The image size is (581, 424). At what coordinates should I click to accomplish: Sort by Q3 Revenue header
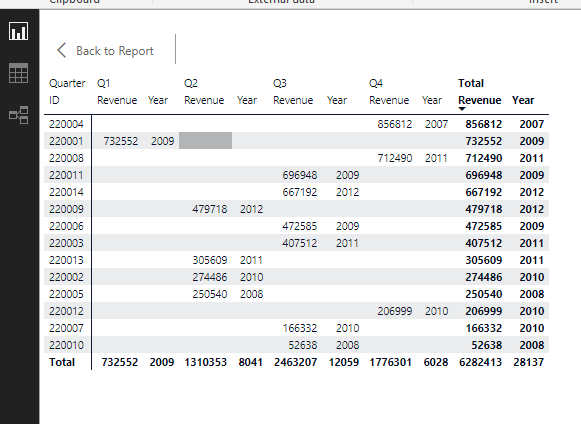click(x=293, y=100)
